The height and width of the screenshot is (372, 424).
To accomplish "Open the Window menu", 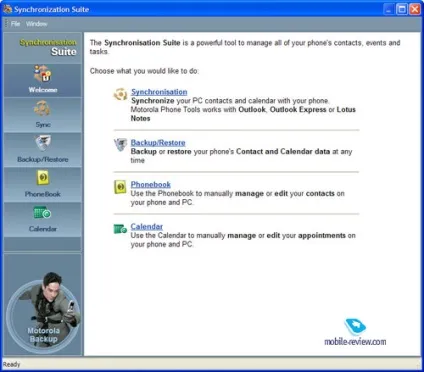I will click(x=36, y=24).
